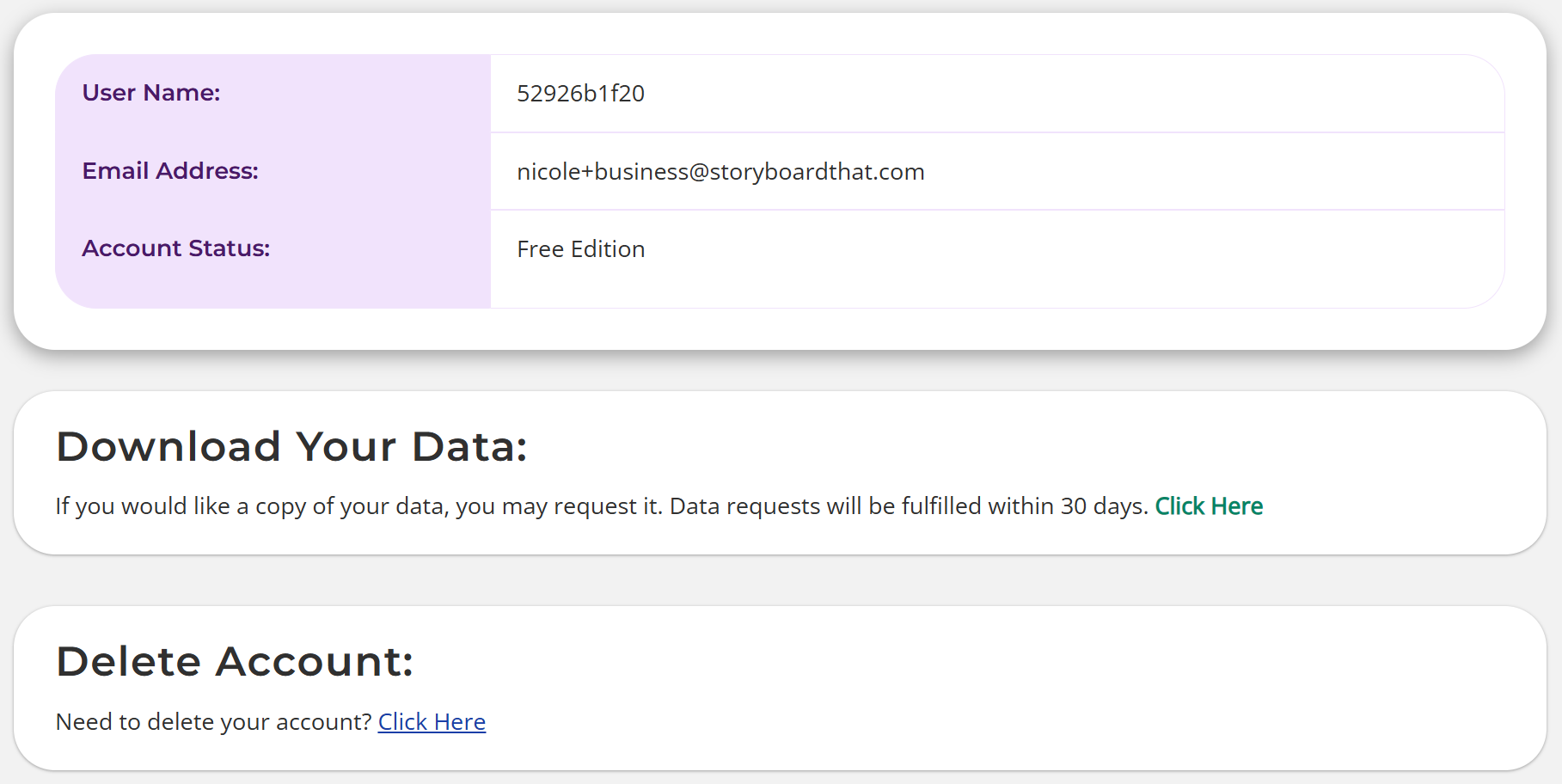Select the user name value 52926b1f20
Screen dimensions: 1562x784
click(580, 94)
